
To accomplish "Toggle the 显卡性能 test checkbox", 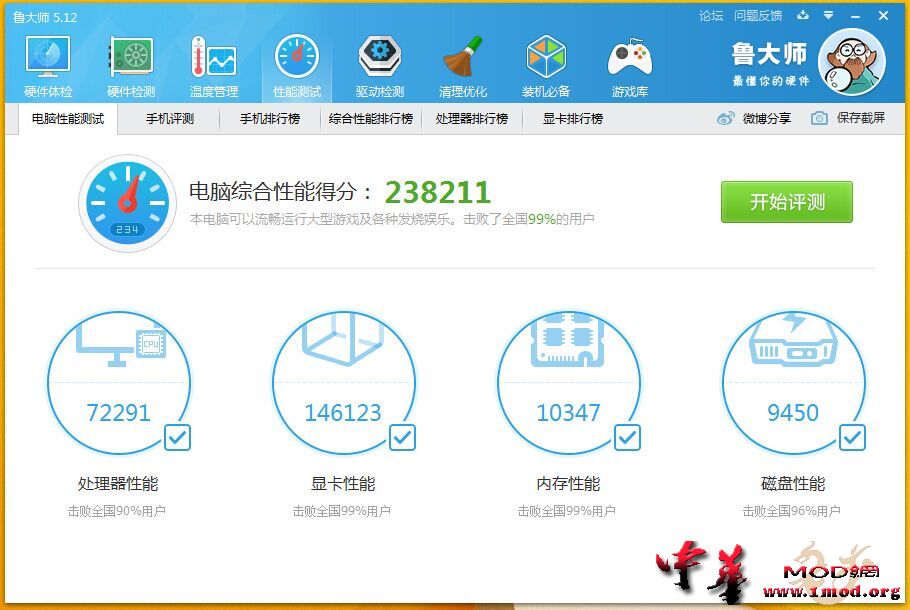I will point(402,437).
